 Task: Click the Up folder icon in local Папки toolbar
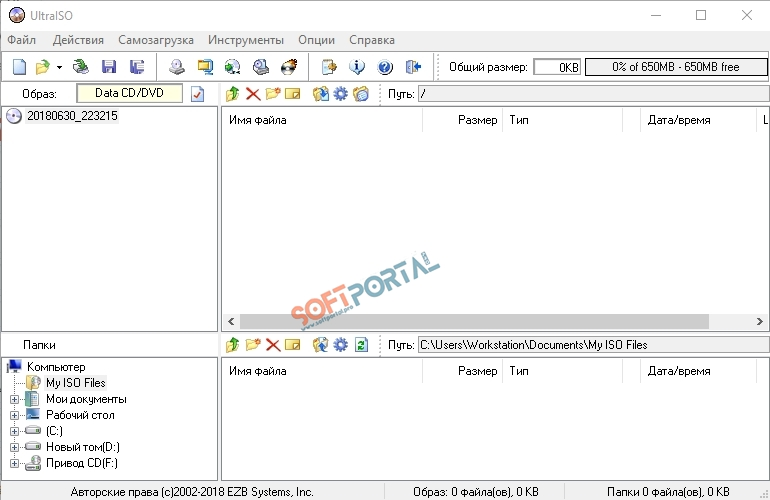coord(233,345)
